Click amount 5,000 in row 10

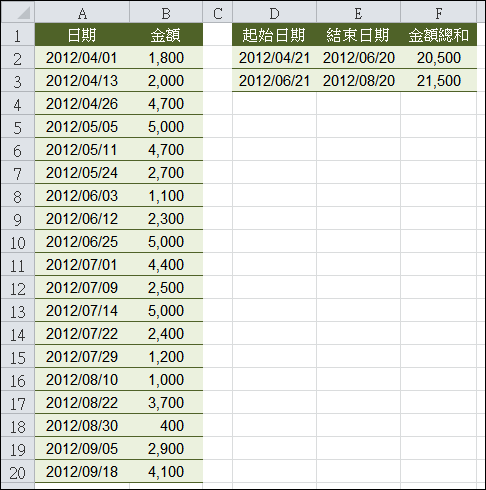click(x=166, y=242)
